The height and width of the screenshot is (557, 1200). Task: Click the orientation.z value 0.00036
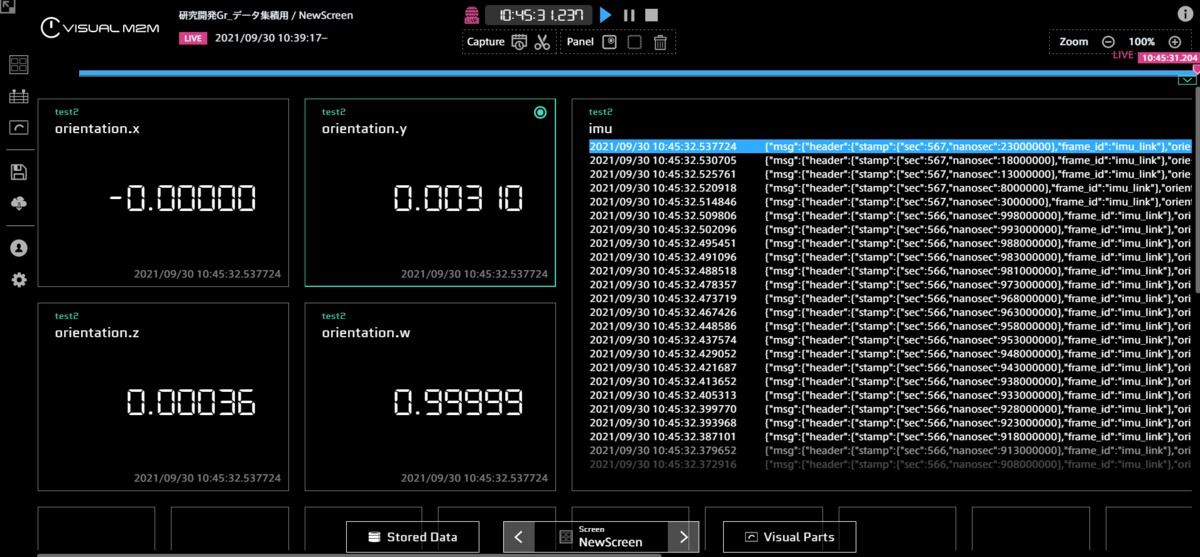coord(191,403)
